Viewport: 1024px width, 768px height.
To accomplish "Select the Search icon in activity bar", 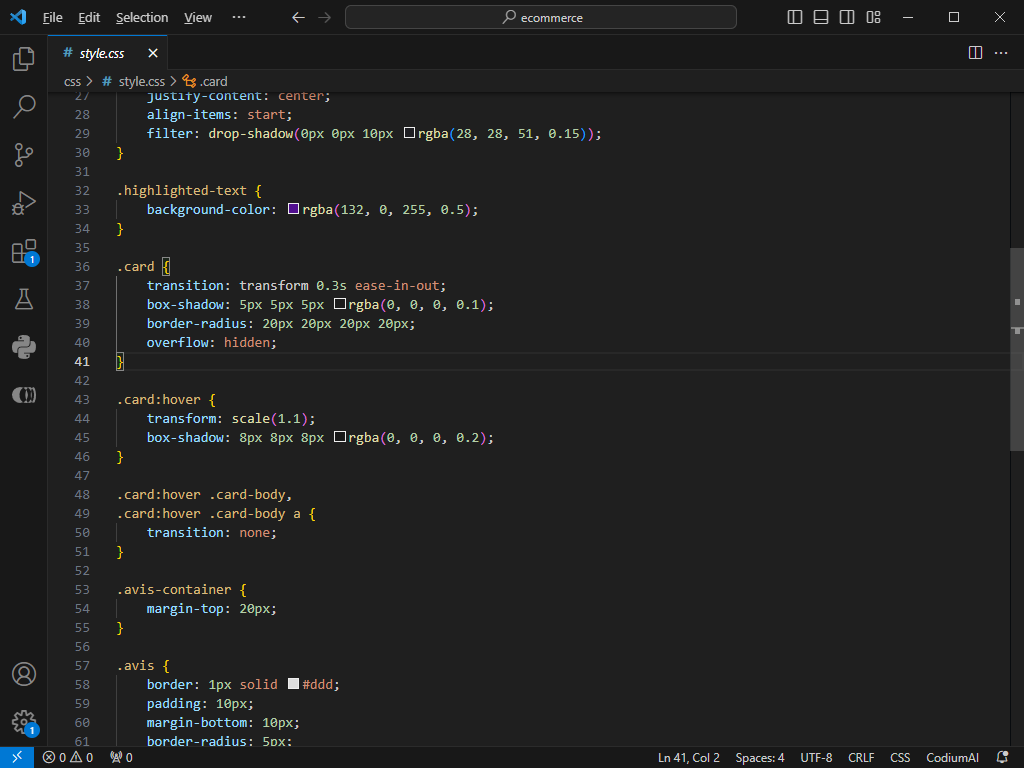I will click(23, 107).
